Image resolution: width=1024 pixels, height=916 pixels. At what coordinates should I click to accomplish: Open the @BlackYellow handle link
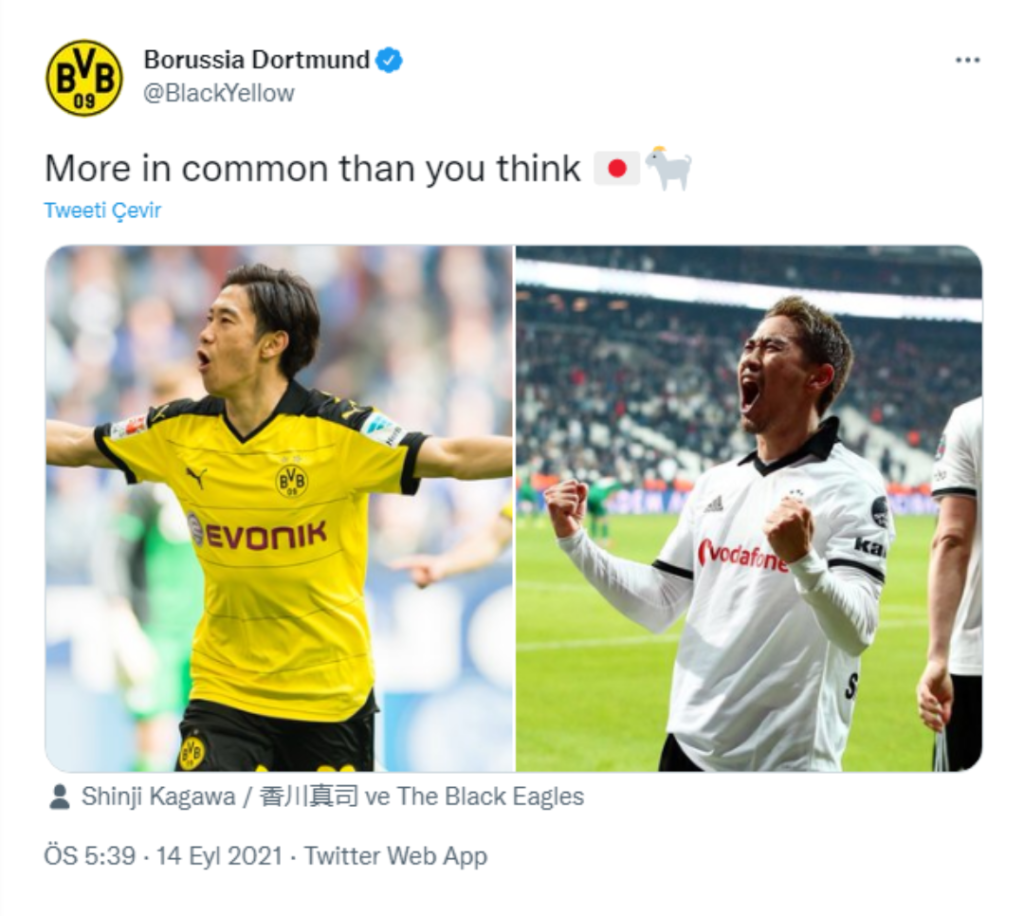[x=219, y=93]
